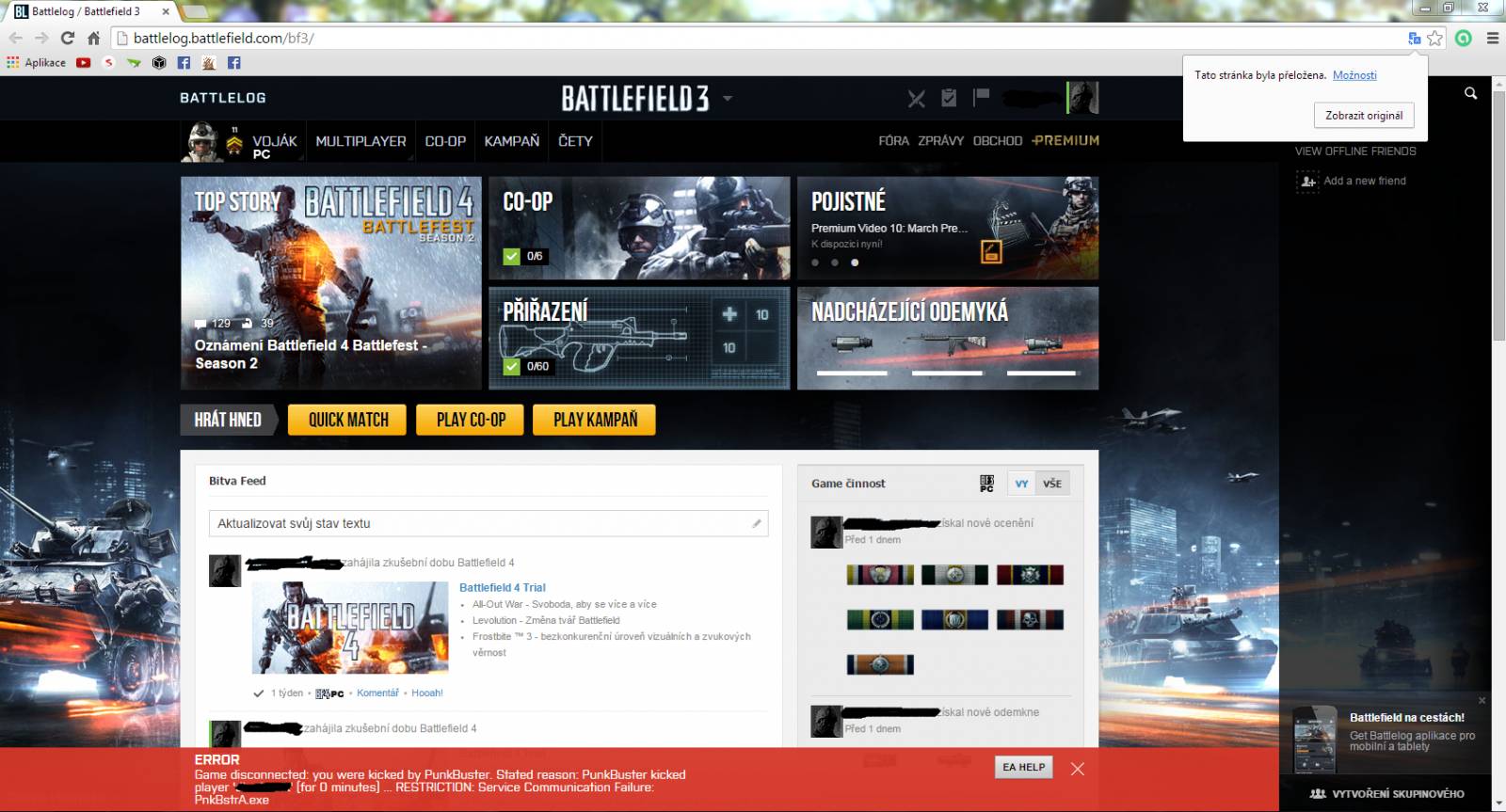Open the MULTIPLAYER tab
1506x812 pixels.
click(360, 141)
